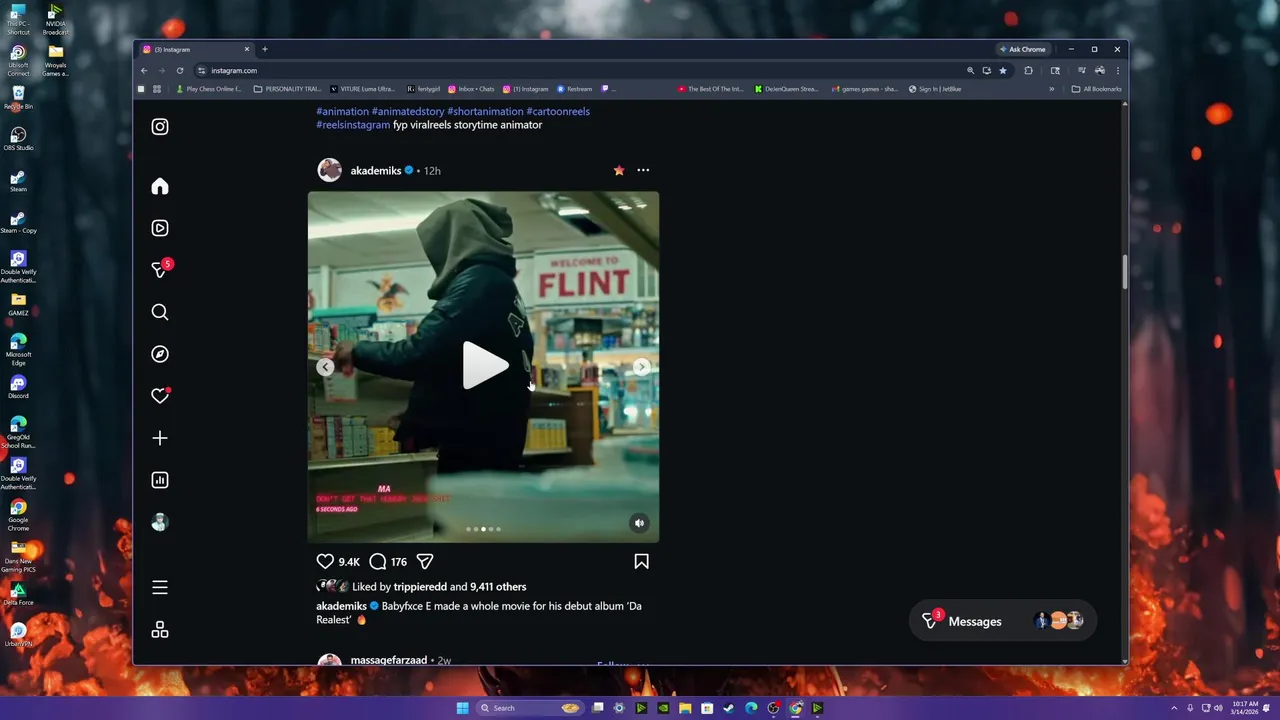Screen dimensions: 1280x720
Task: Open All Bookmarks folder
Action: (1096, 89)
